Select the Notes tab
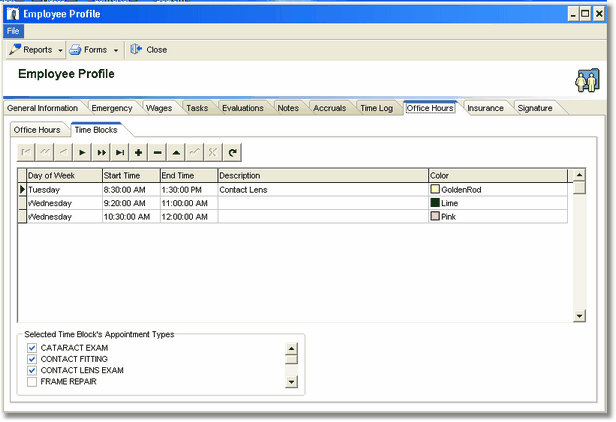This screenshot has height=422, width=616. point(288,108)
